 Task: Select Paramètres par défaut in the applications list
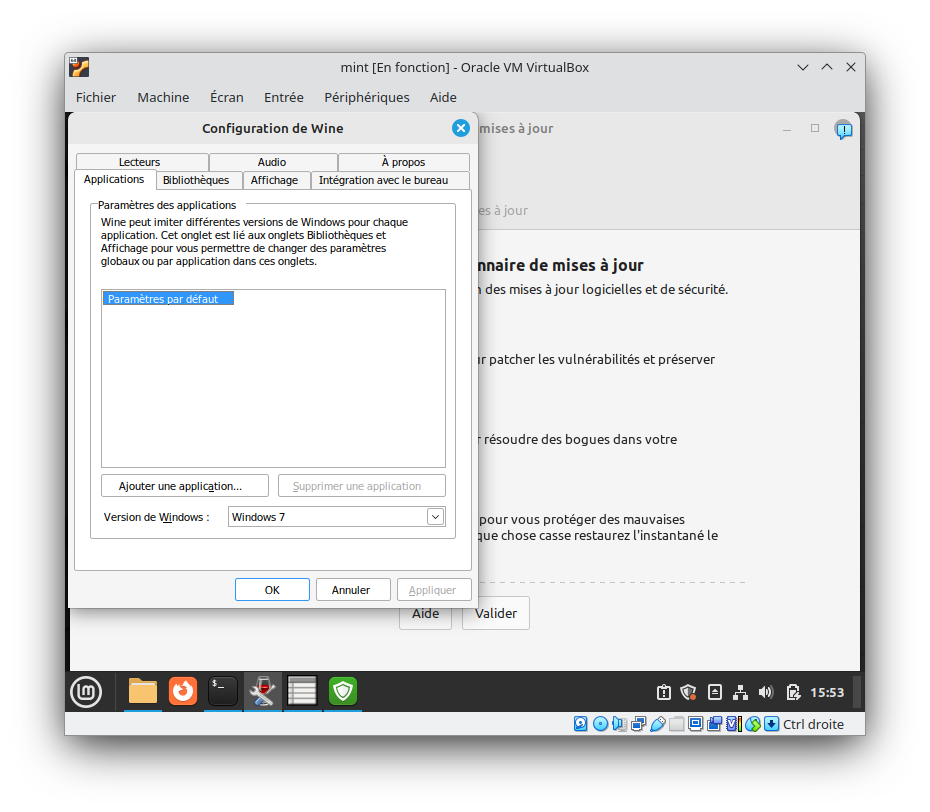pos(167,297)
